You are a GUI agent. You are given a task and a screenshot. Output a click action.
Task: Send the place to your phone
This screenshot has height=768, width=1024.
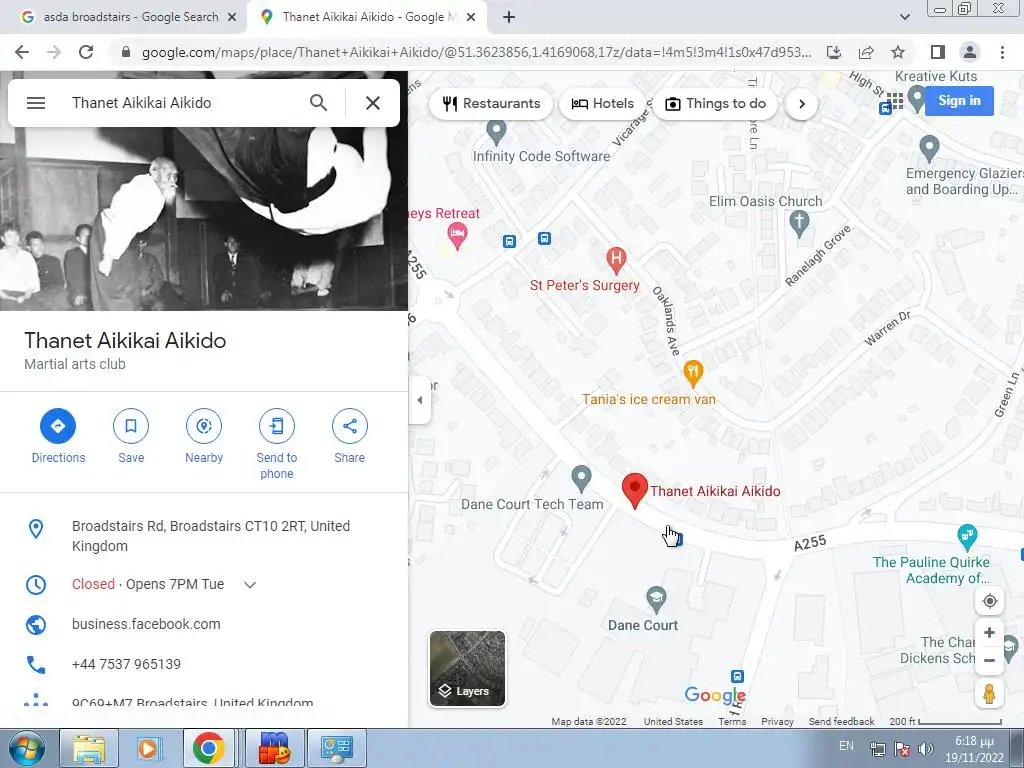tap(277, 444)
